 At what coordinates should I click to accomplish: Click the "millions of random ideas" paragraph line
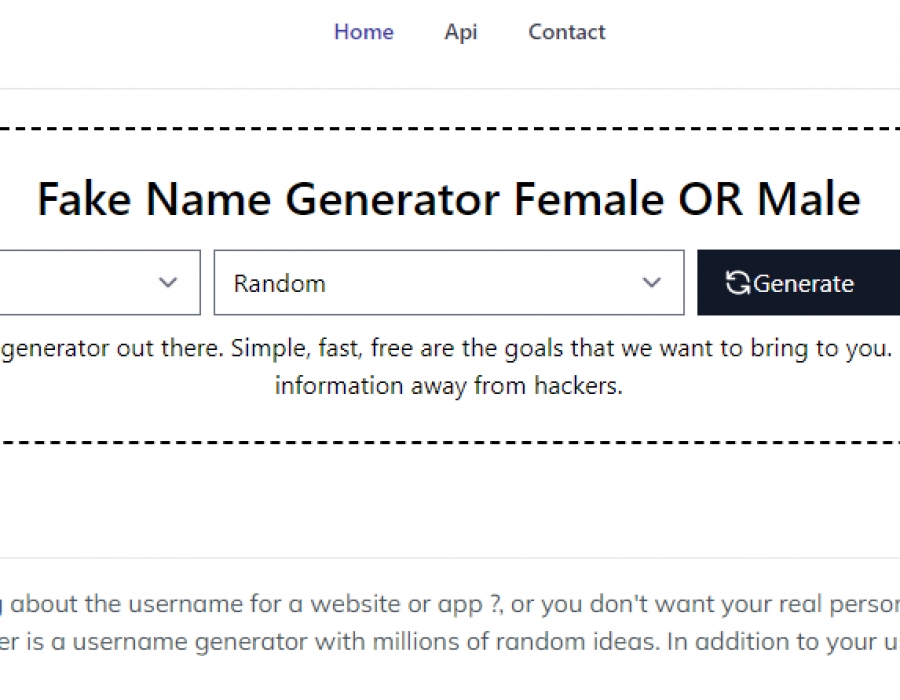click(x=450, y=641)
